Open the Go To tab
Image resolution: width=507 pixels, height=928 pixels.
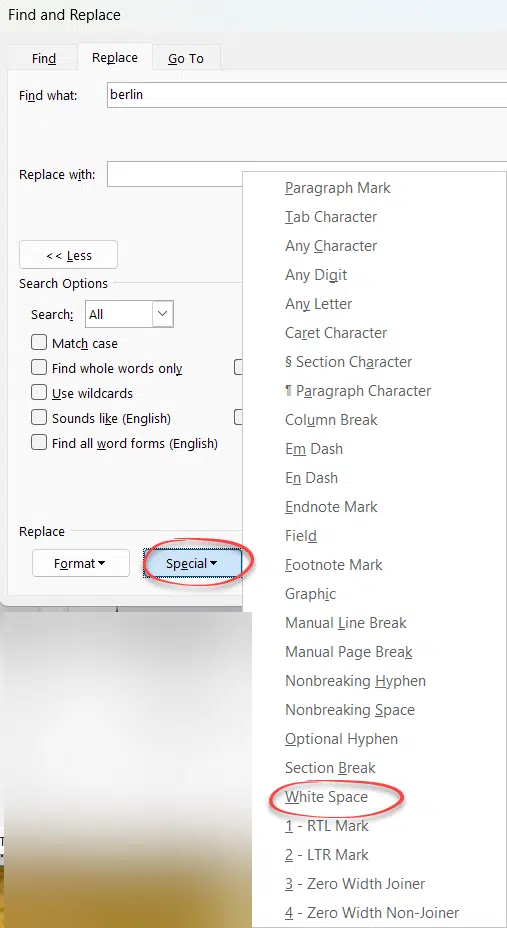186,58
